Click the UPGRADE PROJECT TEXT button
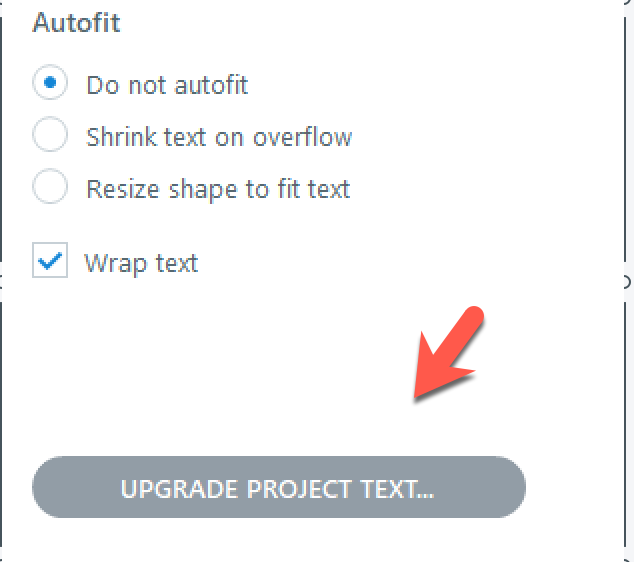The image size is (634, 562). (x=279, y=488)
